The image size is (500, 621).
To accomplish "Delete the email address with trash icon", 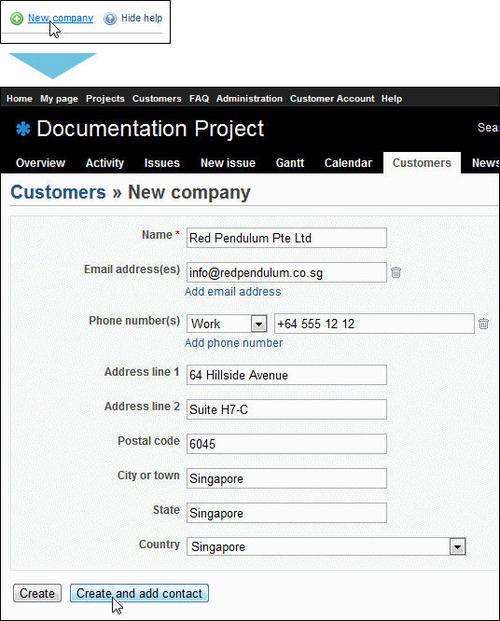I will (x=396, y=272).
